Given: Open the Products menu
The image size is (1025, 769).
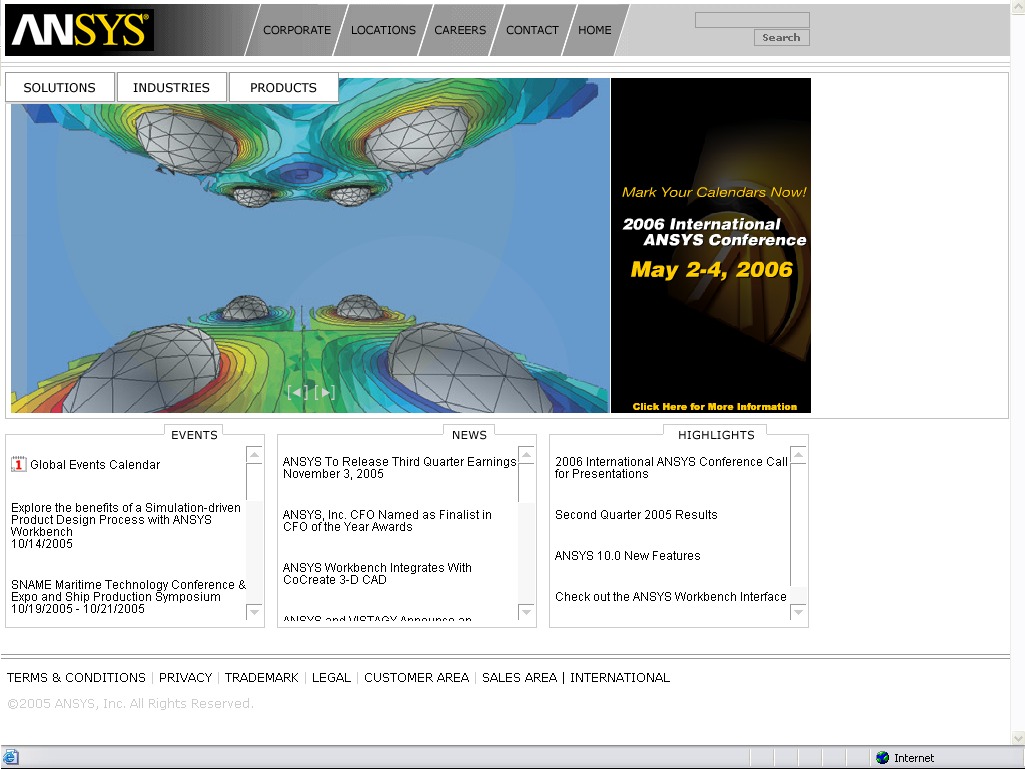Looking at the screenshot, I should click(x=283, y=88).
